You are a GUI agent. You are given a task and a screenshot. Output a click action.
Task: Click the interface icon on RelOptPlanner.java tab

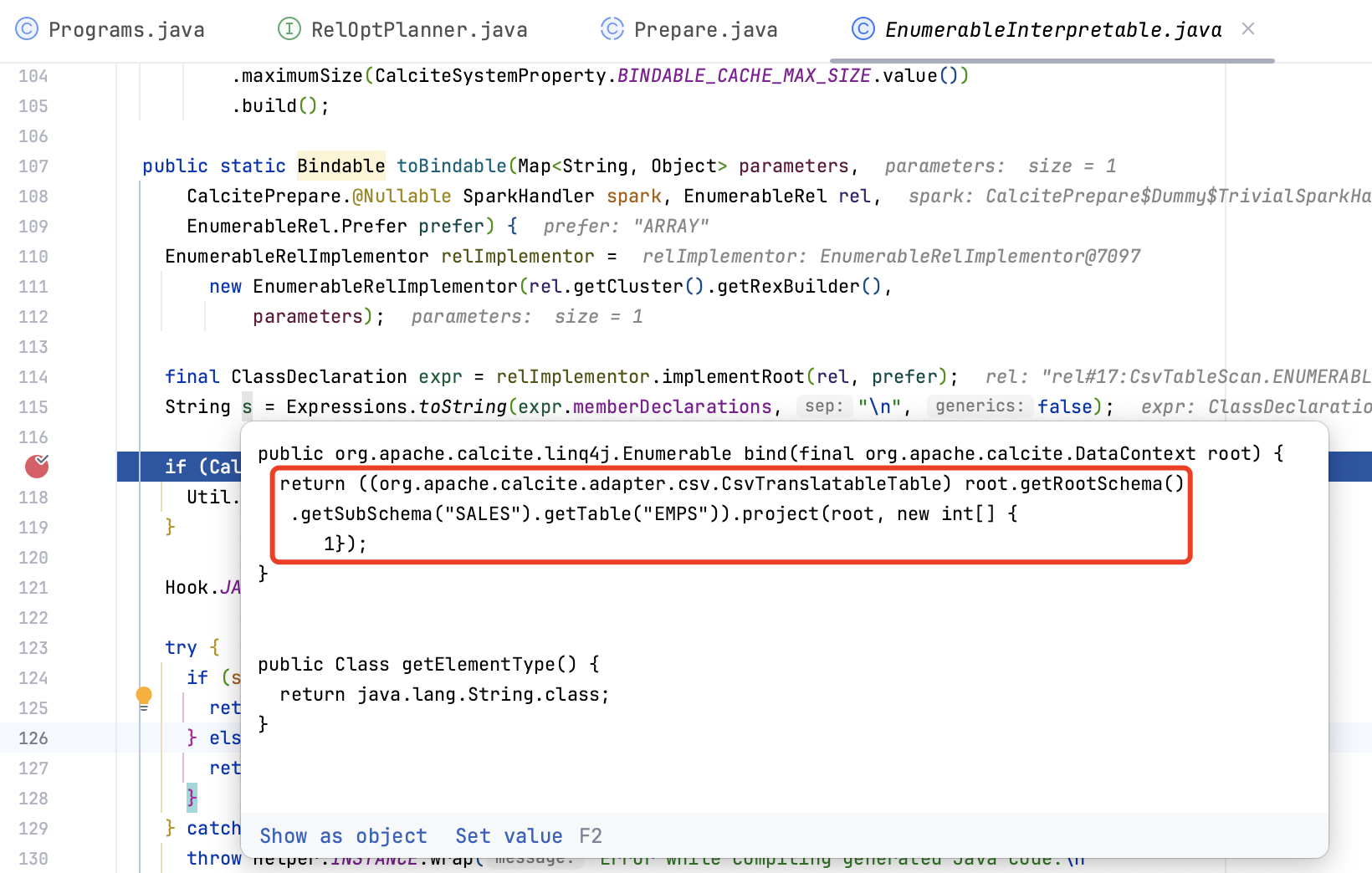[x=289, y=29]
